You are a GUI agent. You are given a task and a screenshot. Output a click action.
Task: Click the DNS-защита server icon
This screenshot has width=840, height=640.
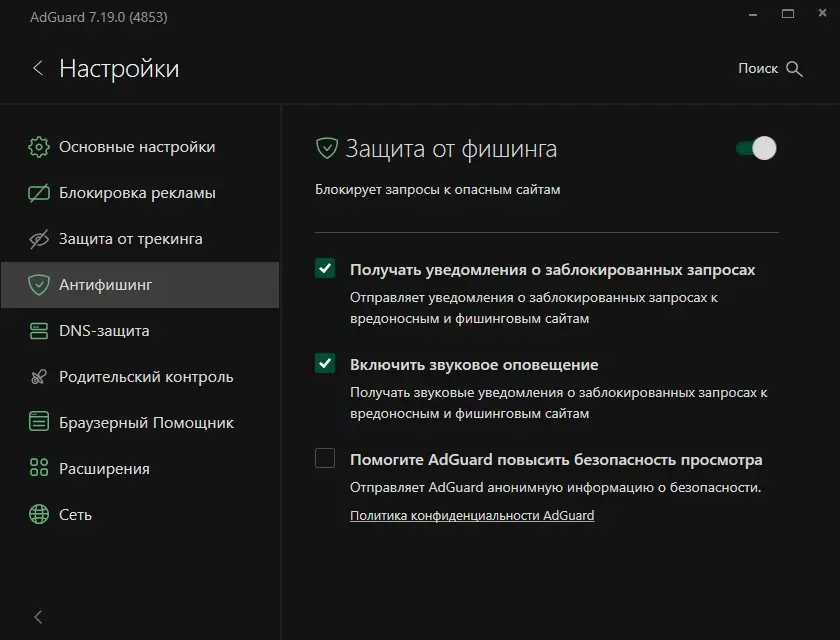coord(38,331)
